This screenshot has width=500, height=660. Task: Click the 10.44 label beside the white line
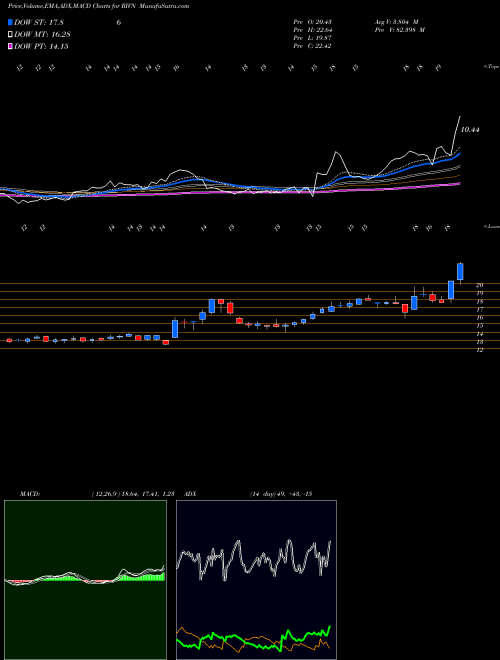tap(470, 130)
